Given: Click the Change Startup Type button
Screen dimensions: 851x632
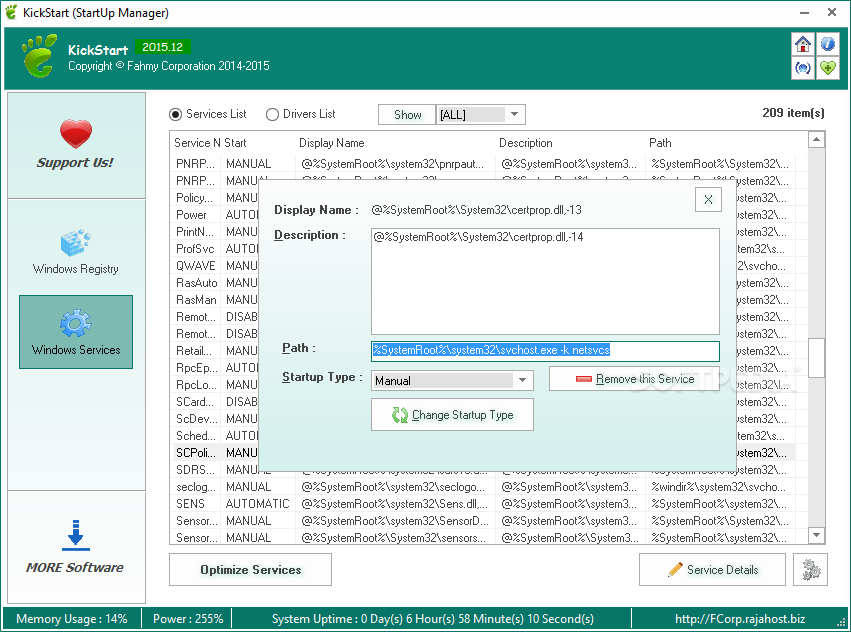Looking at the screenshot, I should [x=452, y=415].
